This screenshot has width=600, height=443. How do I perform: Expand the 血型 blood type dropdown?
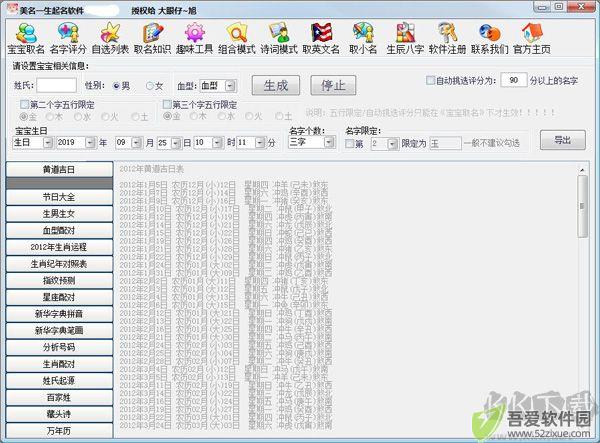point(230,86)
